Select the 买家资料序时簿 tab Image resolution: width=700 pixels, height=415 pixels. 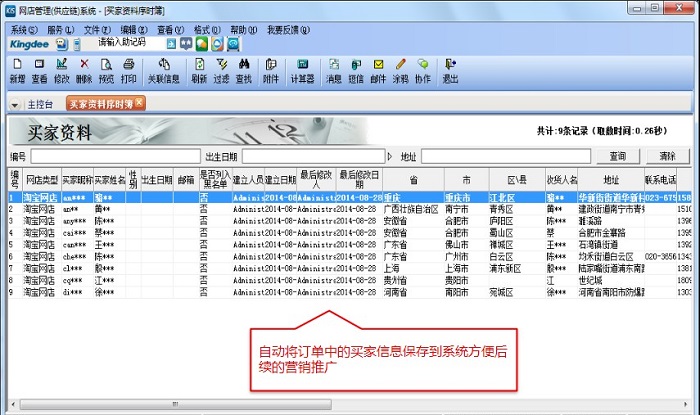click(x=101, y=104)
